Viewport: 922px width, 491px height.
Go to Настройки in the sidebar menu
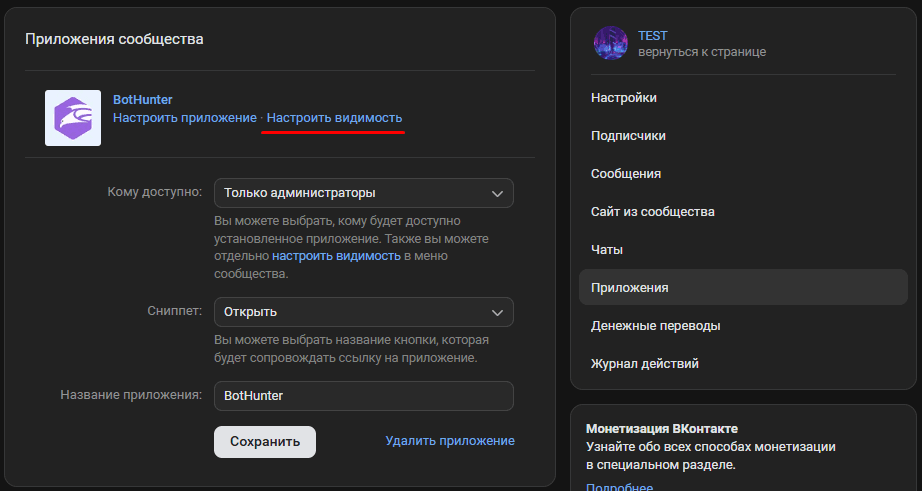[x=624, y=98]
